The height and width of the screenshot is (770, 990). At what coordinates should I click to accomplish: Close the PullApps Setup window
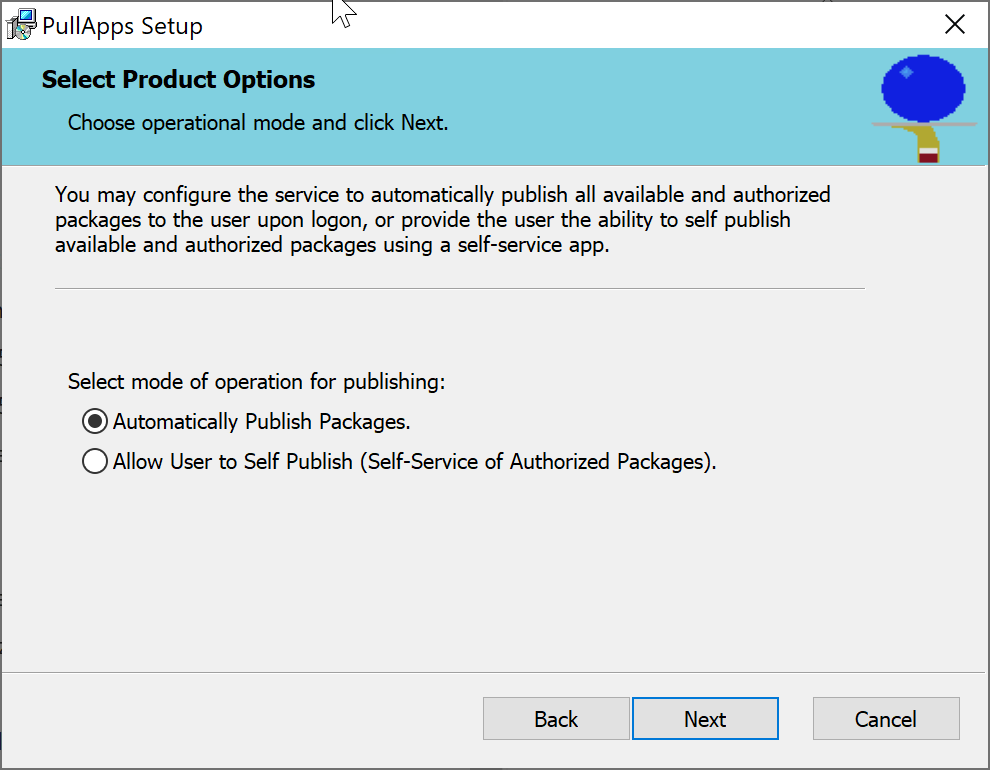[x=955, y=25]
